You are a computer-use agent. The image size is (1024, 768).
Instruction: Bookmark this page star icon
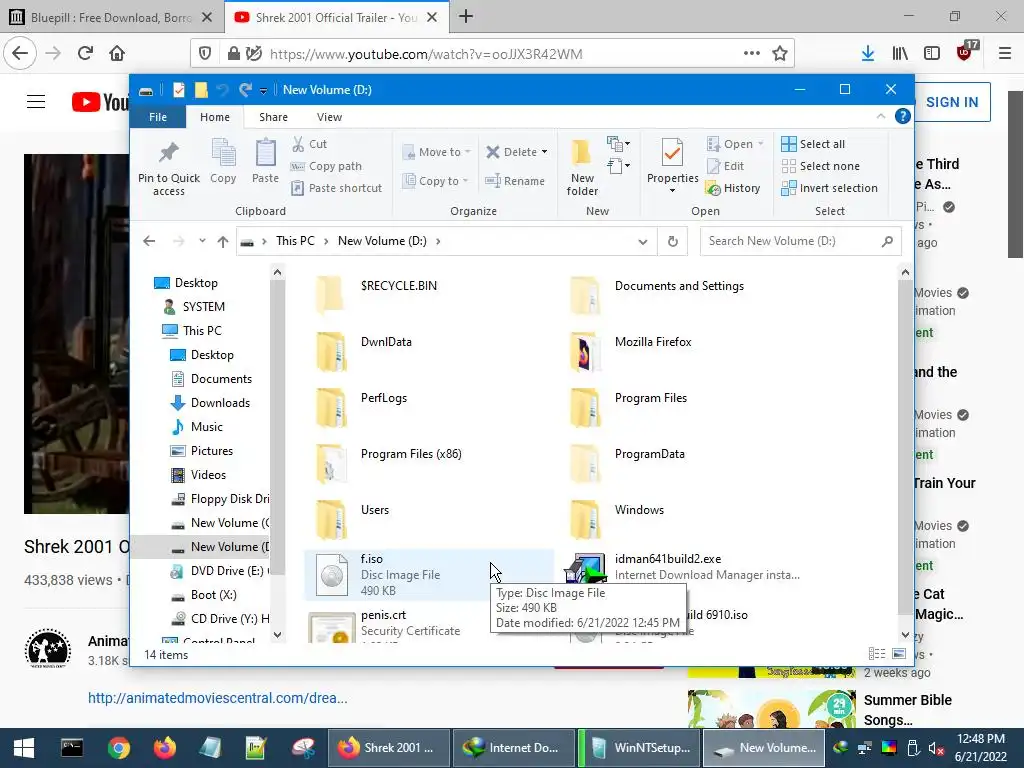pyautogui.click(x=780, y=54)
